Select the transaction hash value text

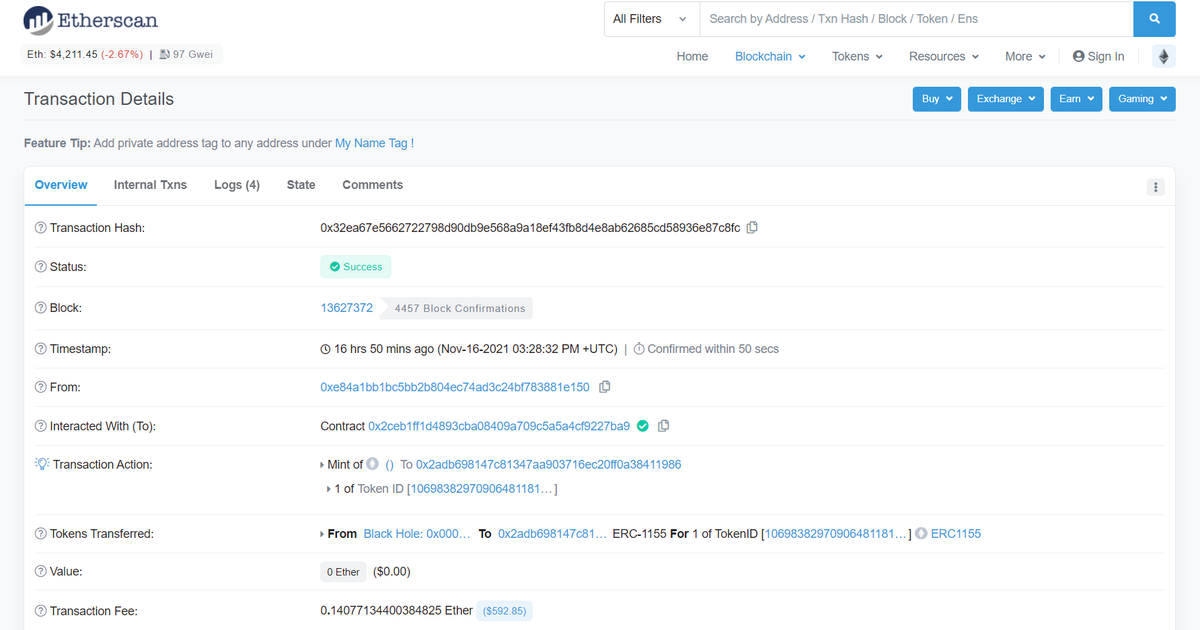tap(530, 228)
